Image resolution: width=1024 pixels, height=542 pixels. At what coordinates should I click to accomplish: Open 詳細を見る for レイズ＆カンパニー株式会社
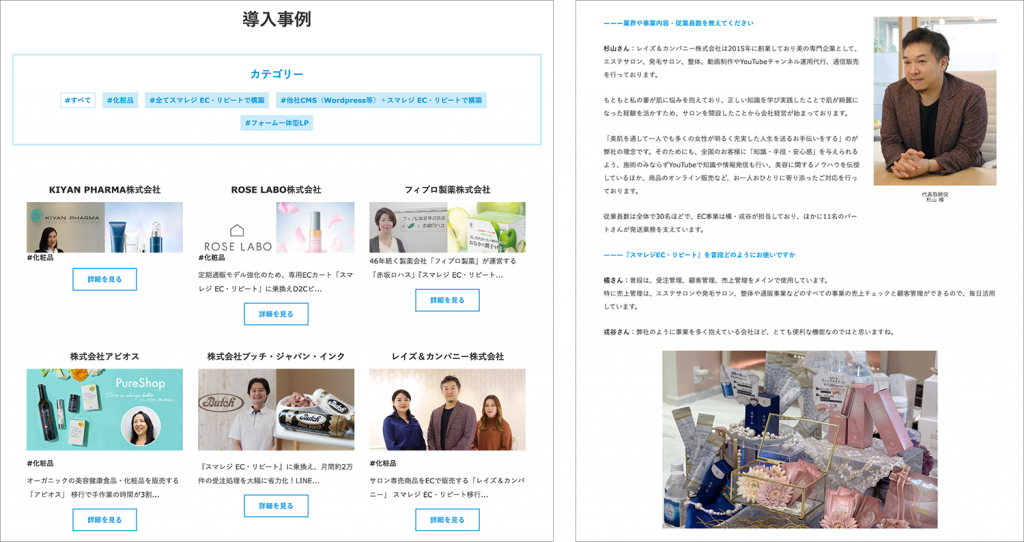point(447,520)
